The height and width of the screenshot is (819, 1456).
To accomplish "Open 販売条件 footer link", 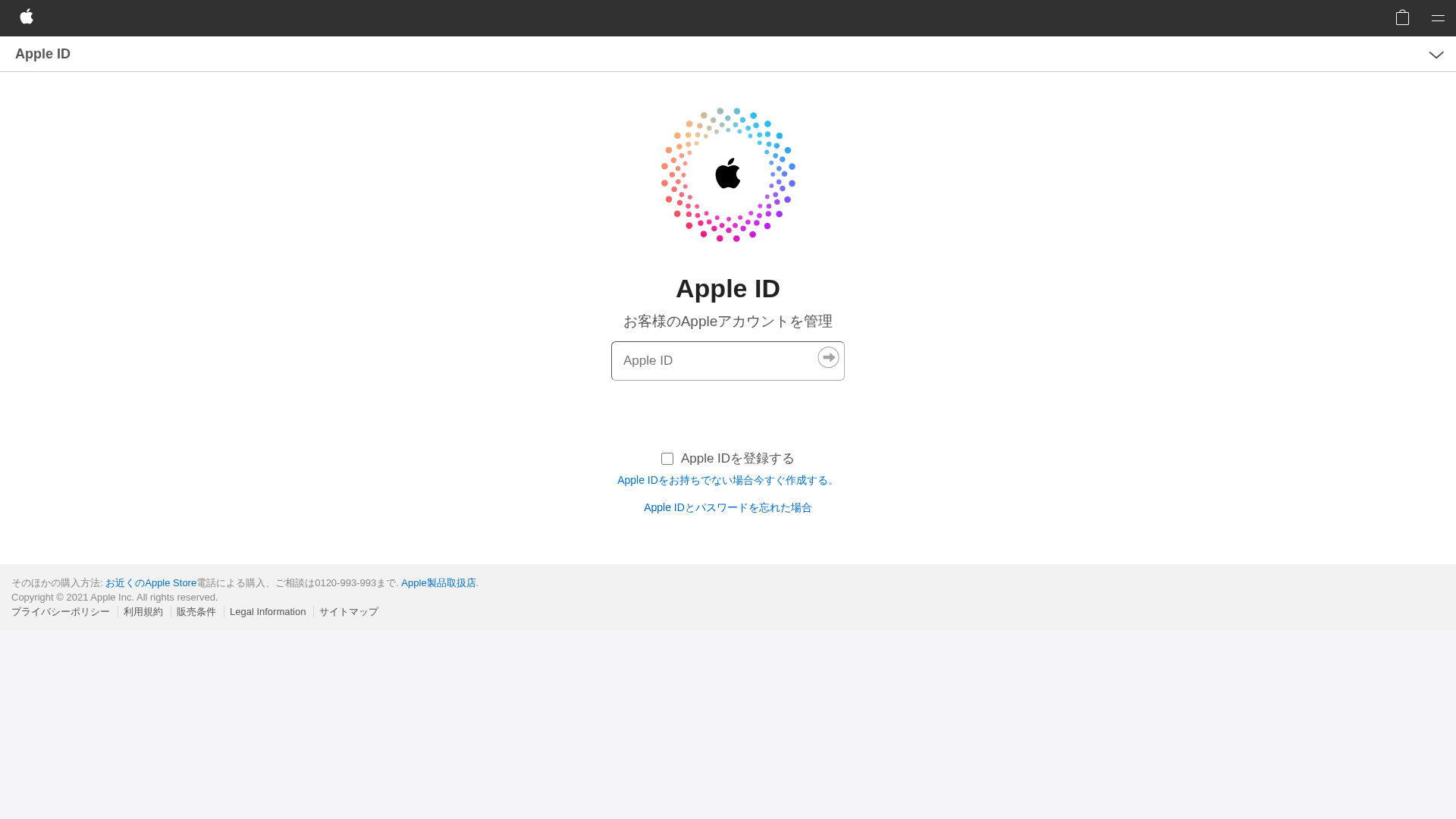I will tap(196, 612).
